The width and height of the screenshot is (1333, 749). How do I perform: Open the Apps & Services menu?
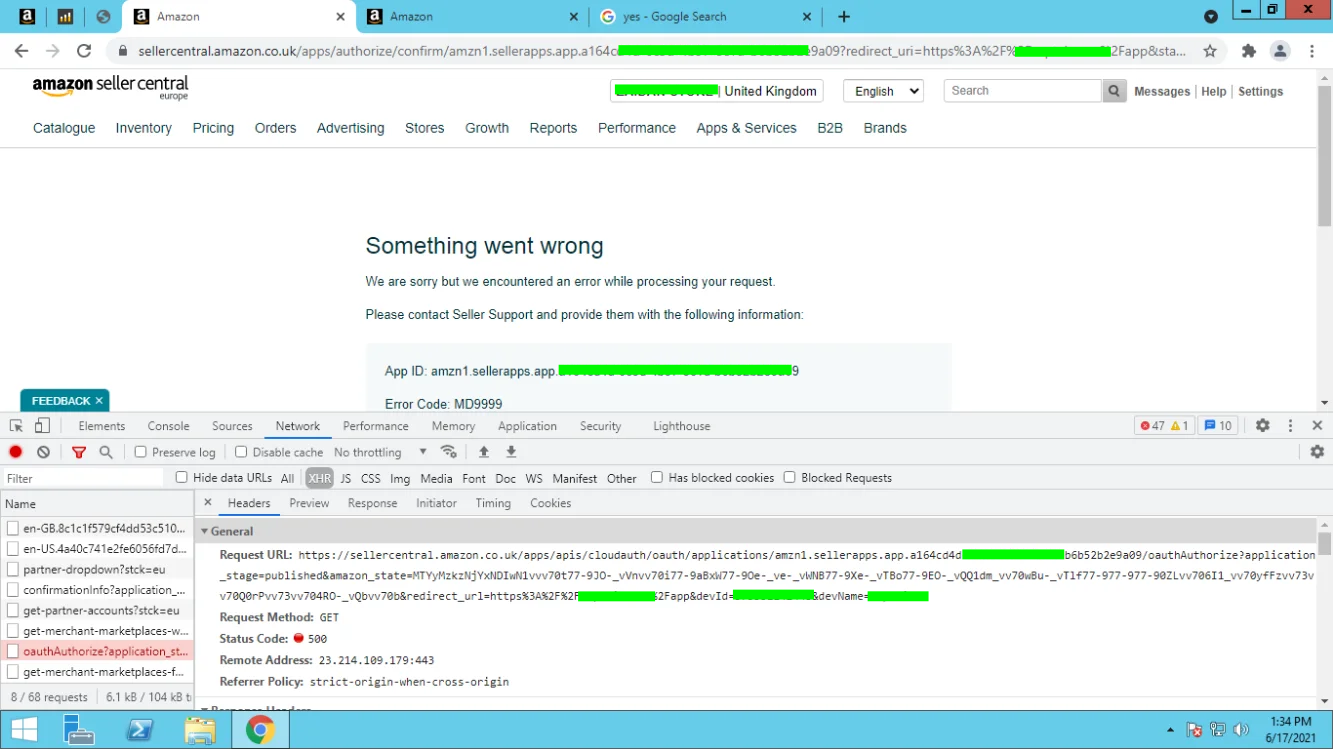point(746,128)
